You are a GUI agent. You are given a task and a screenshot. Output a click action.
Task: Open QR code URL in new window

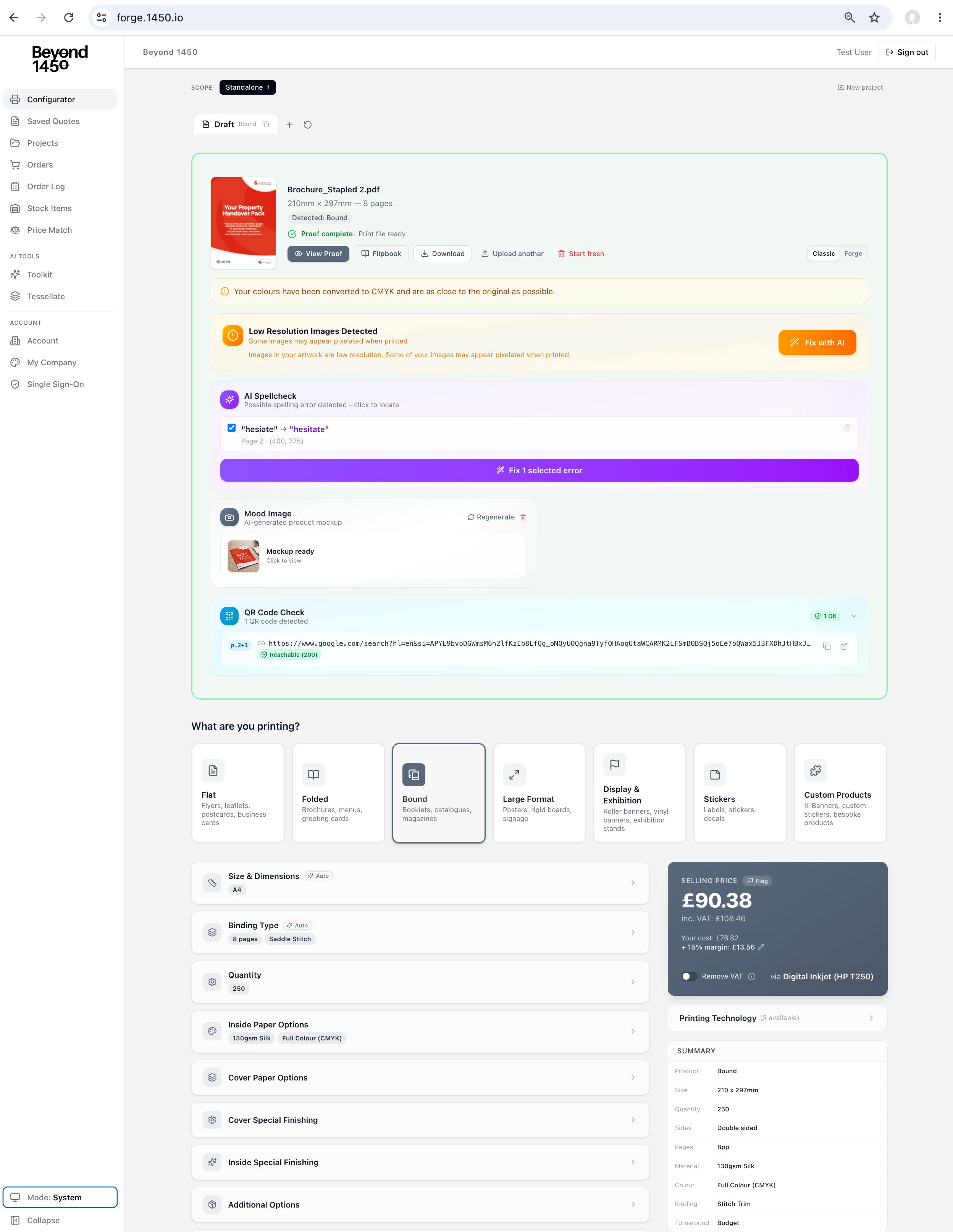(x=844, y=647)
